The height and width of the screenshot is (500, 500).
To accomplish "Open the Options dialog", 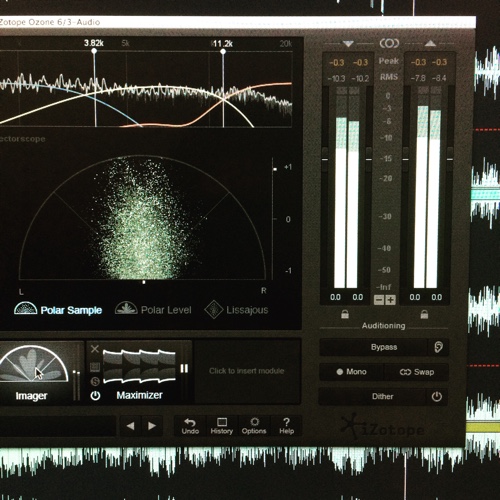I will click(254, 426).
